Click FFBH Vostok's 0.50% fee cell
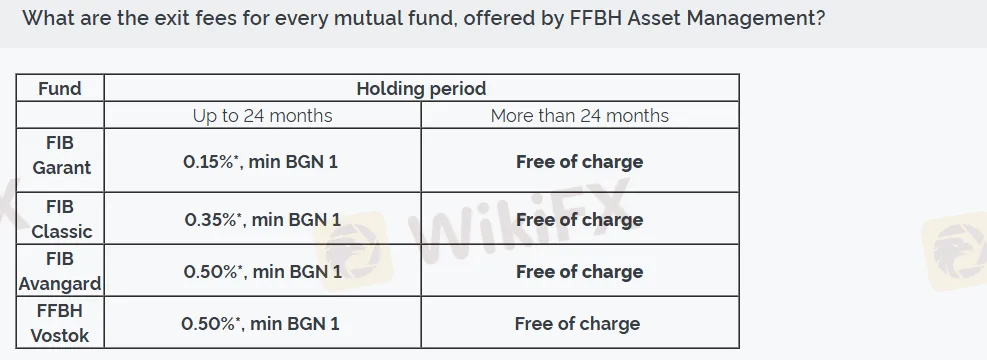Image resolution: width=987 pixels, height=360 pixels. [x=260, y=323]
